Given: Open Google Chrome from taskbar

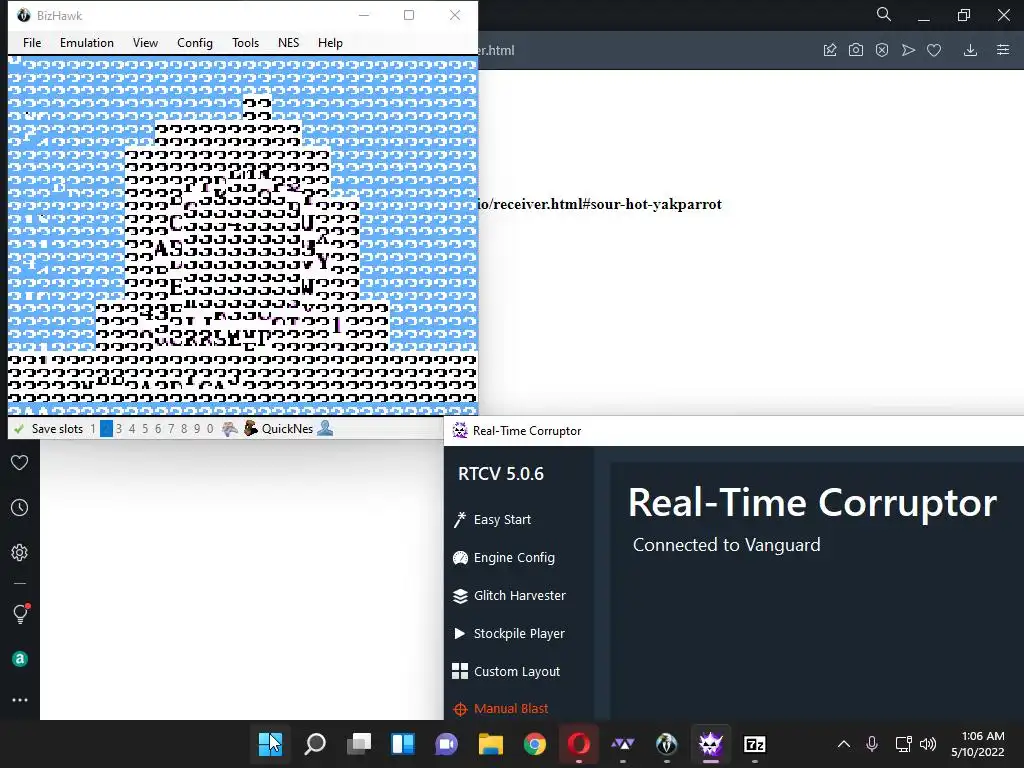Looking at the screenshot, I should pyautogui.click(x=535, y=744).
